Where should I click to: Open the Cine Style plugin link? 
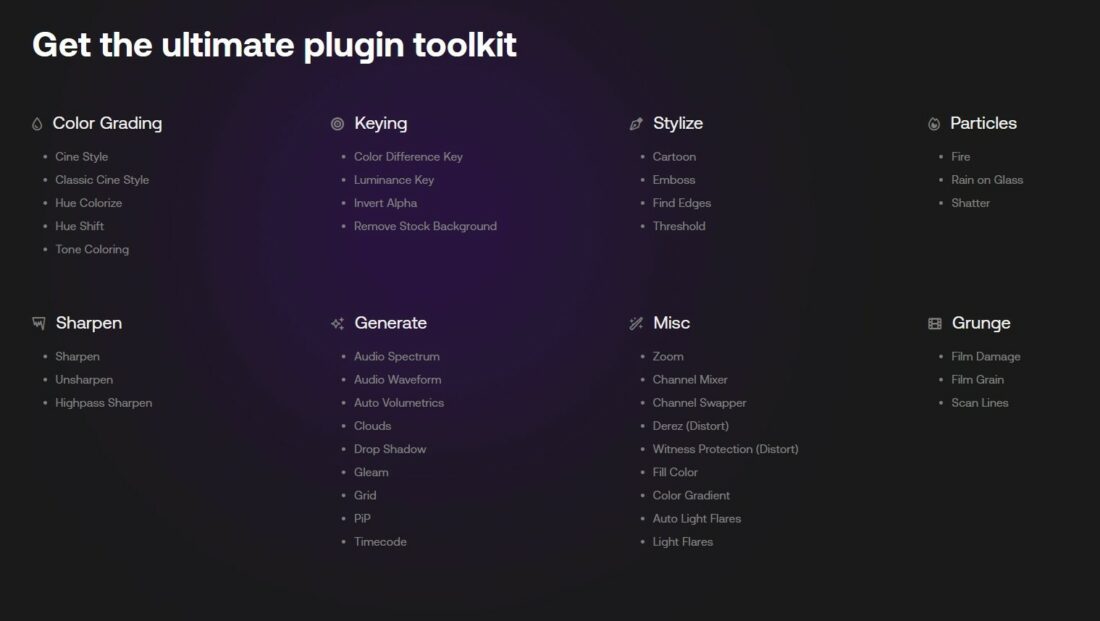pyautogui.click(x=82, y=157)
